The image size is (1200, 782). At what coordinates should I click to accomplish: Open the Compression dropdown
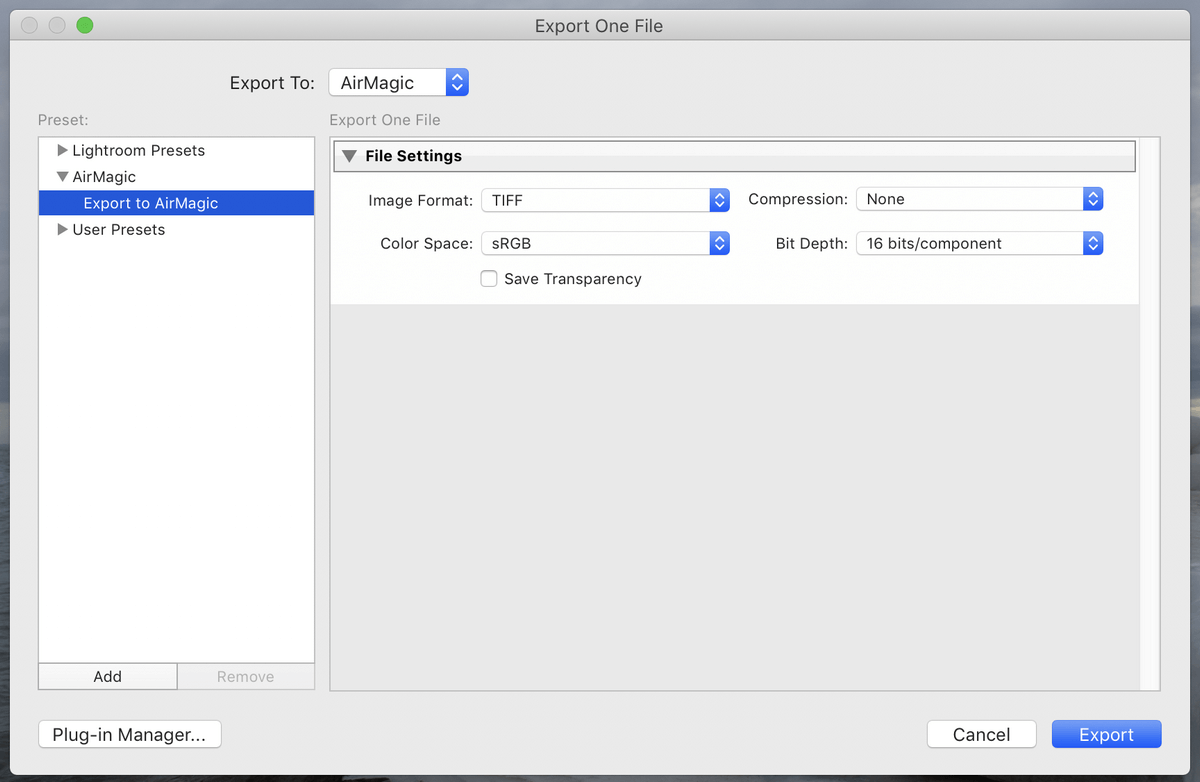(x=979, y=200)
